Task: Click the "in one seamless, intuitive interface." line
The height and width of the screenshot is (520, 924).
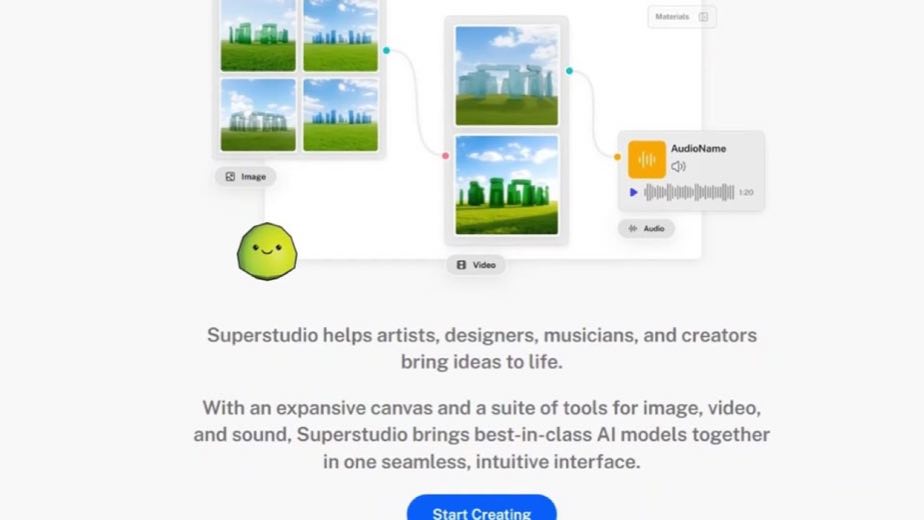Action: point(481,462)
